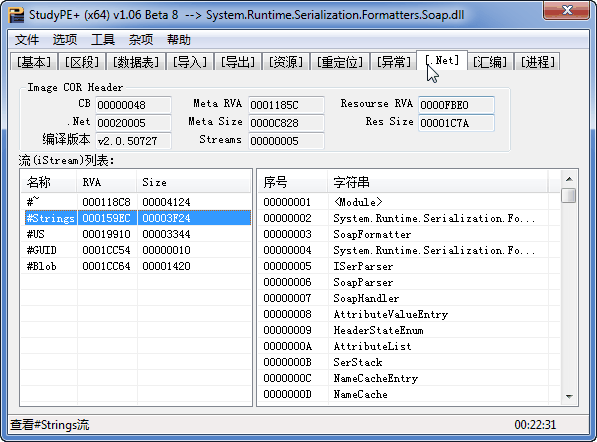Click the StudyPE+ app icon in title bar

click(16, 15)
